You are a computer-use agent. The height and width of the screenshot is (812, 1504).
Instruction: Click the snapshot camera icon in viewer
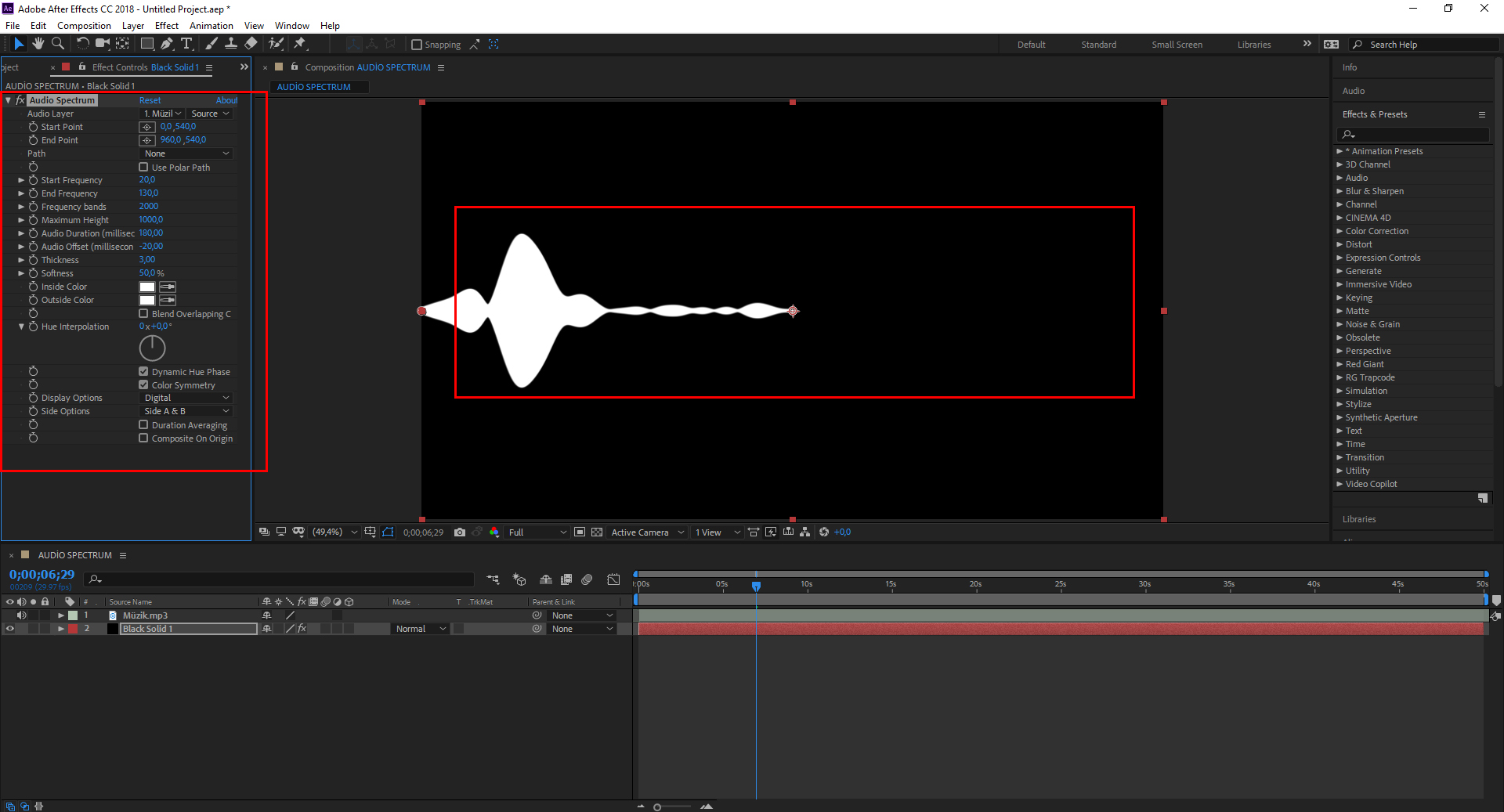click(x=460, y=532)
